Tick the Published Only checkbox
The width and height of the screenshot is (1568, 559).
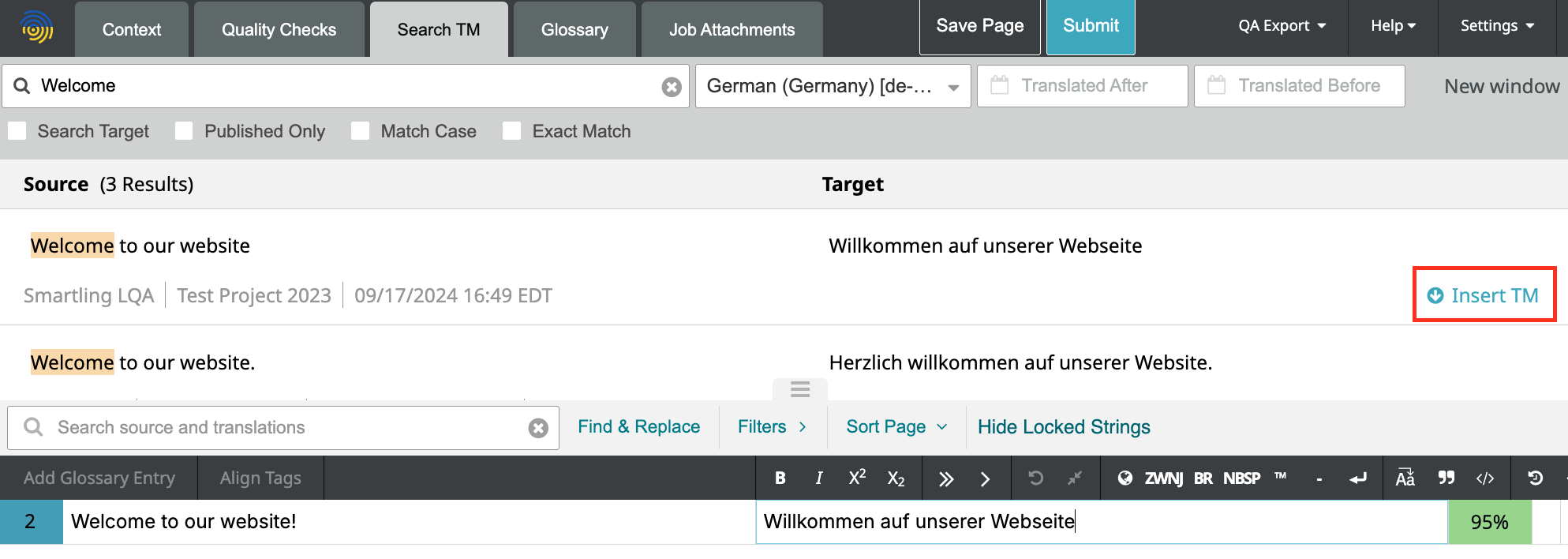coord(184,131)
